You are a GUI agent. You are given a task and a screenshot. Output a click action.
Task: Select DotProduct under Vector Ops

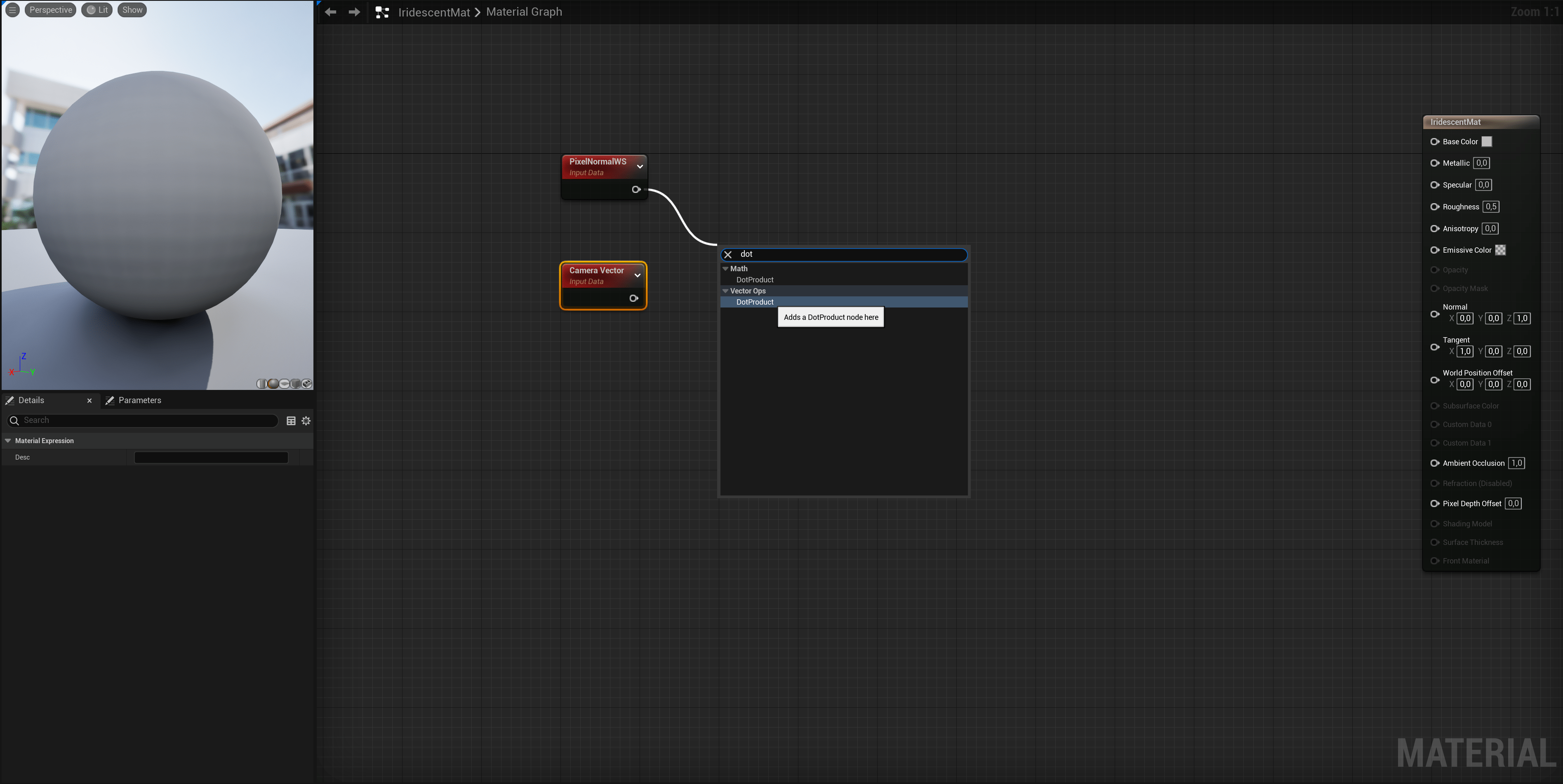[755, 302]
